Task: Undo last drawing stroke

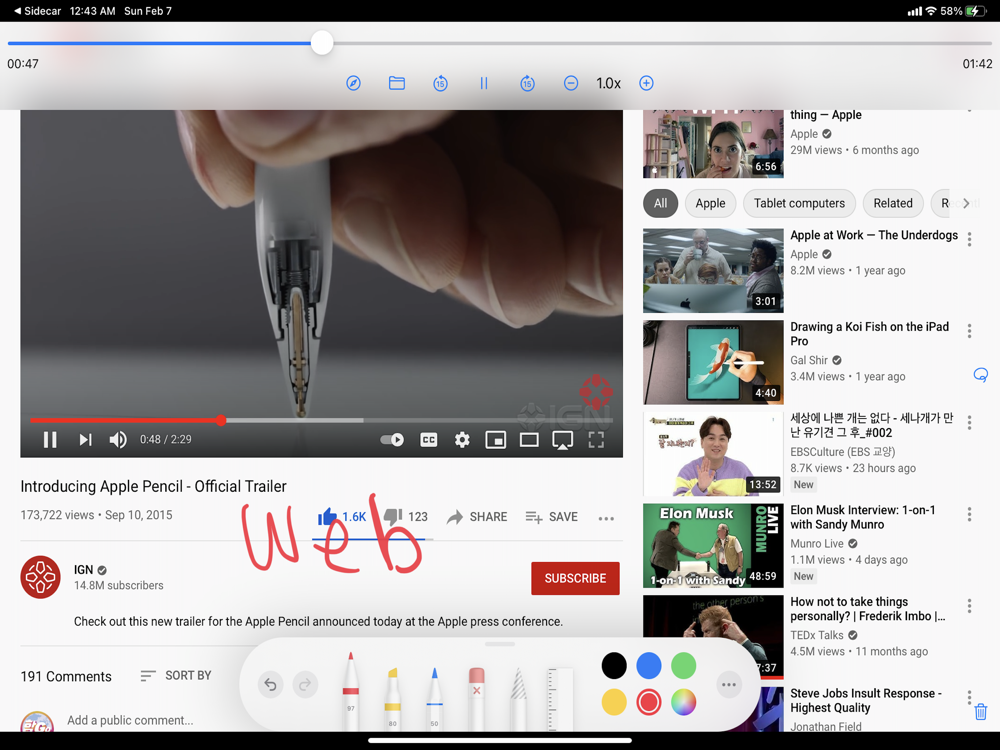Action: coord(270,684)
